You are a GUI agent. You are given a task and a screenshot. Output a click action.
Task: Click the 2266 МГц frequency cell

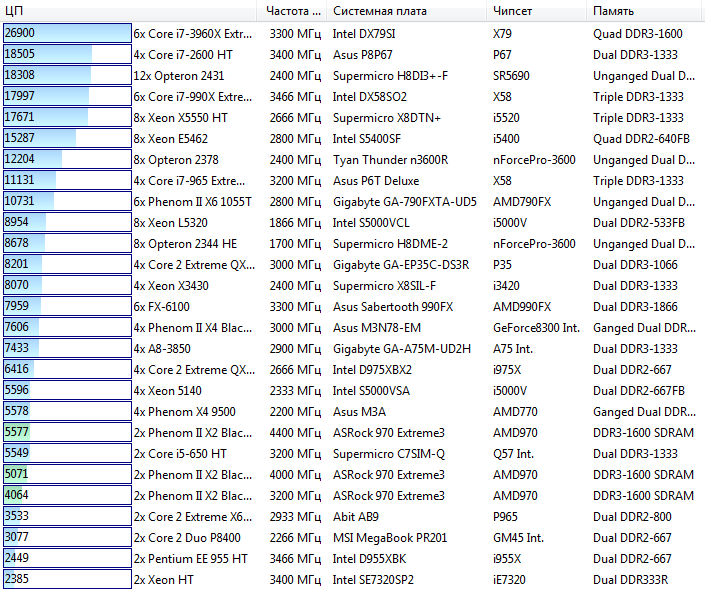[295, 537]
